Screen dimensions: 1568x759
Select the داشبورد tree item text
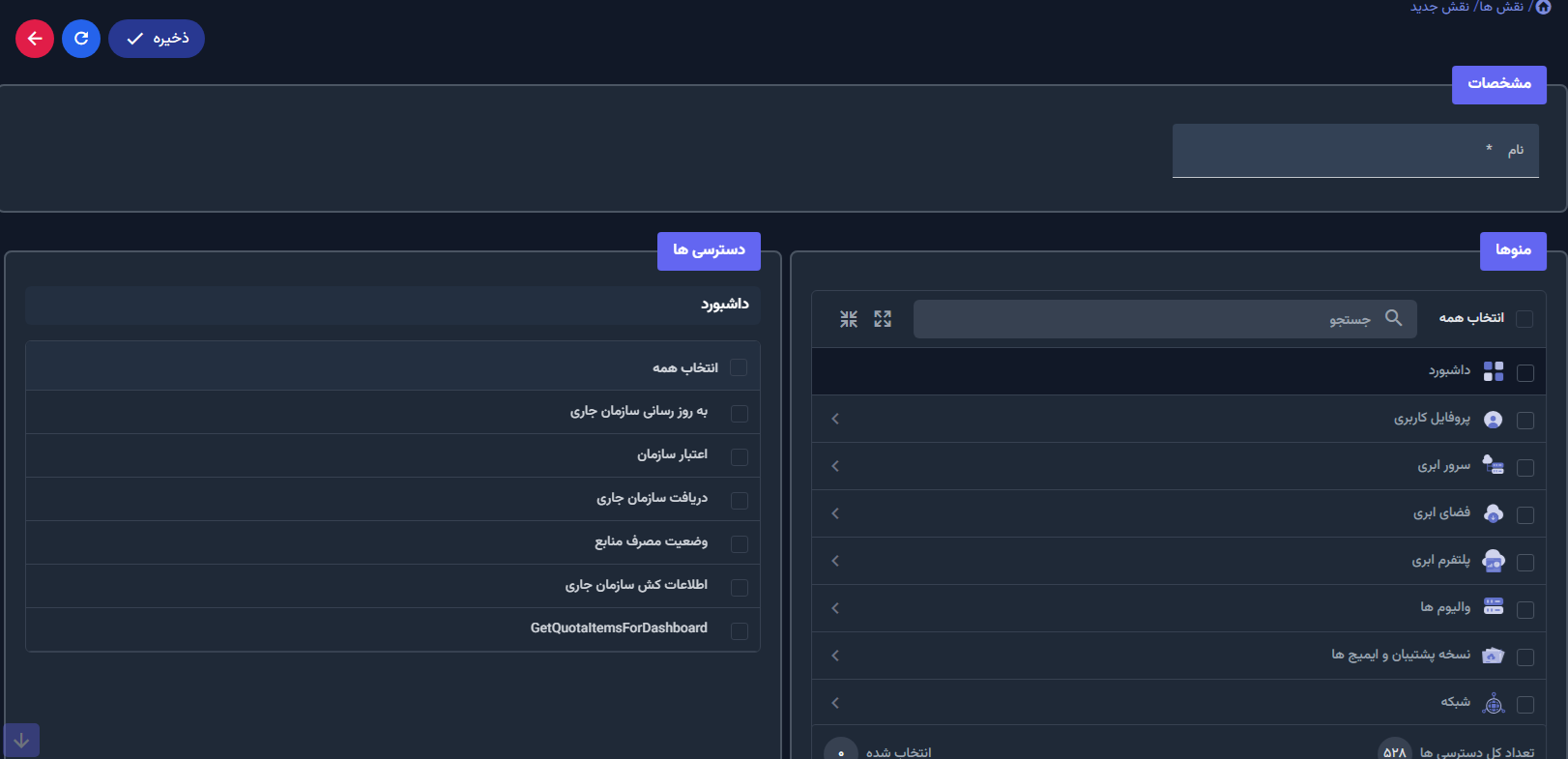coord(1449,370)
